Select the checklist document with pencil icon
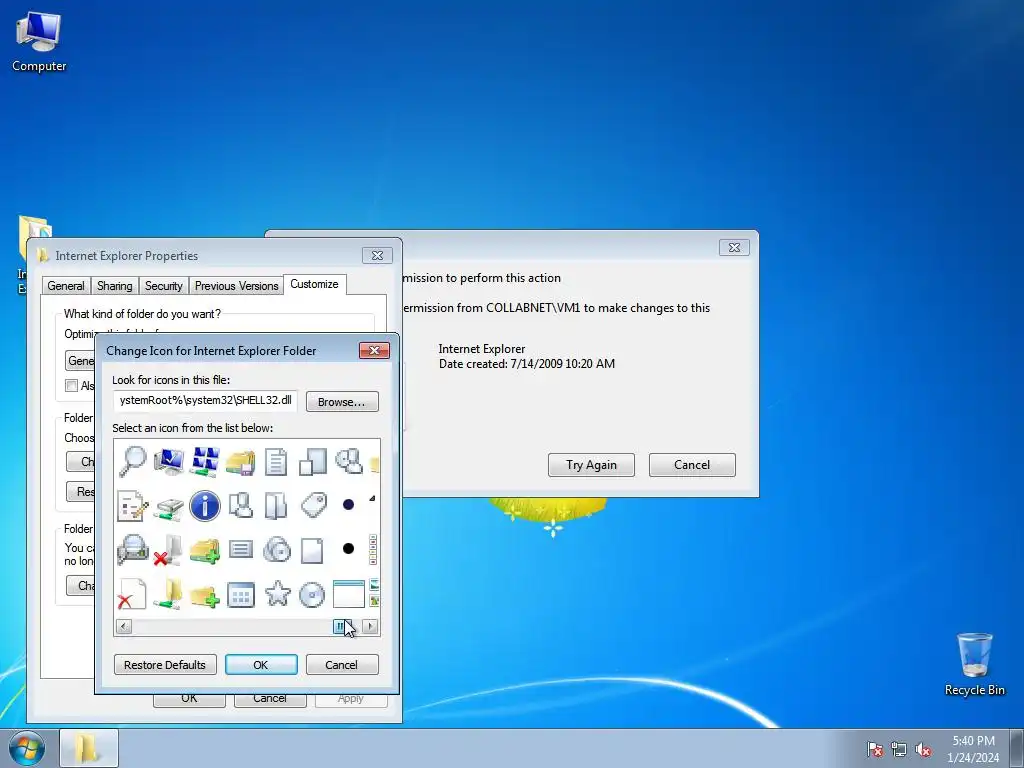 coord(133,506)
